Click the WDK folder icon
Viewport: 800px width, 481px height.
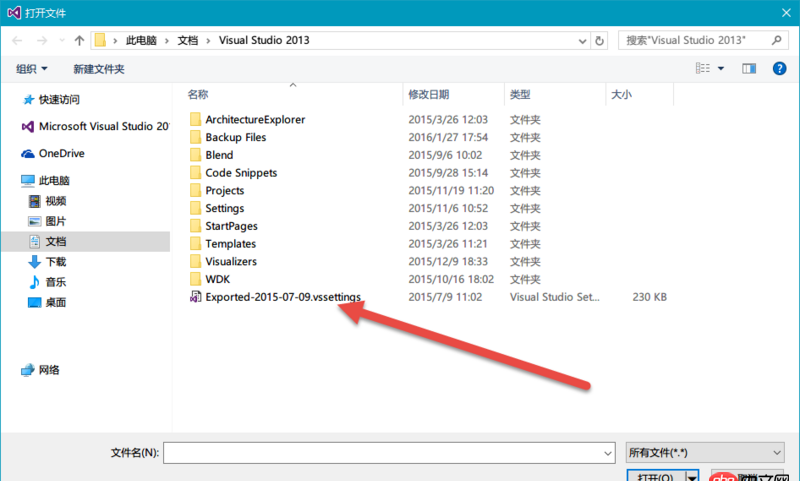click(195, 279)
